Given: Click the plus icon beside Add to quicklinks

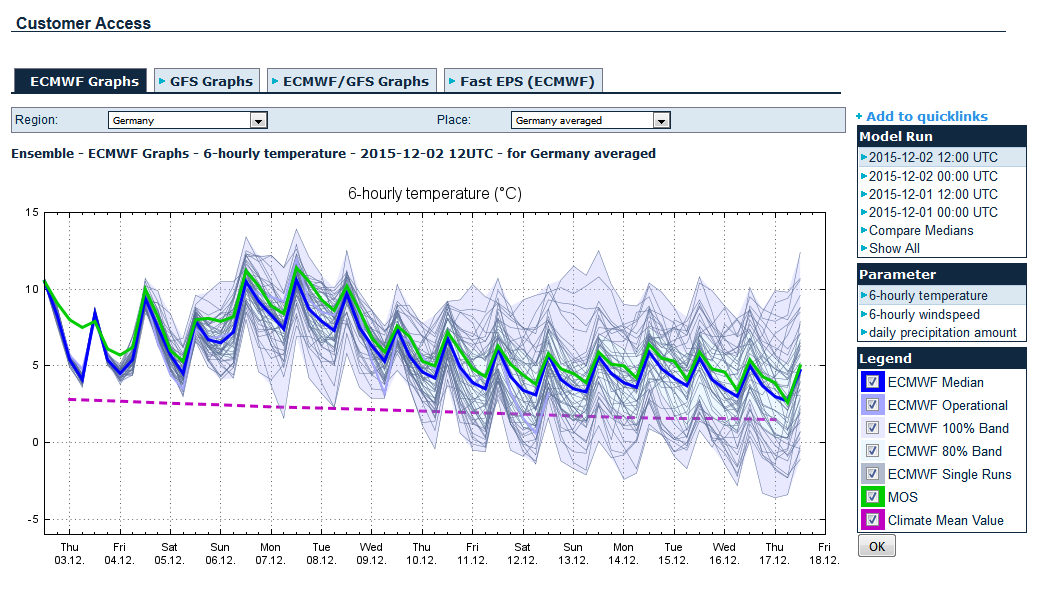Looking at the screenshot, I should [x=859, y=117].
